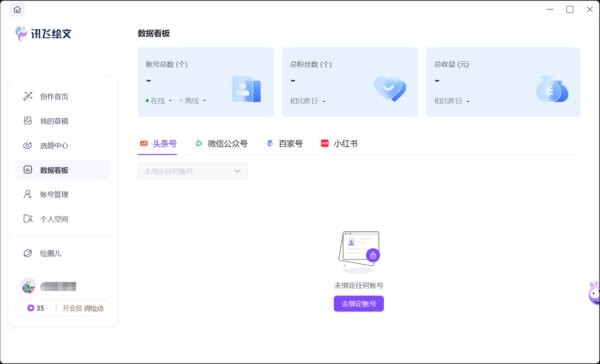
Task: Switch to the 百家号 tab
Action: click(285, 144)
